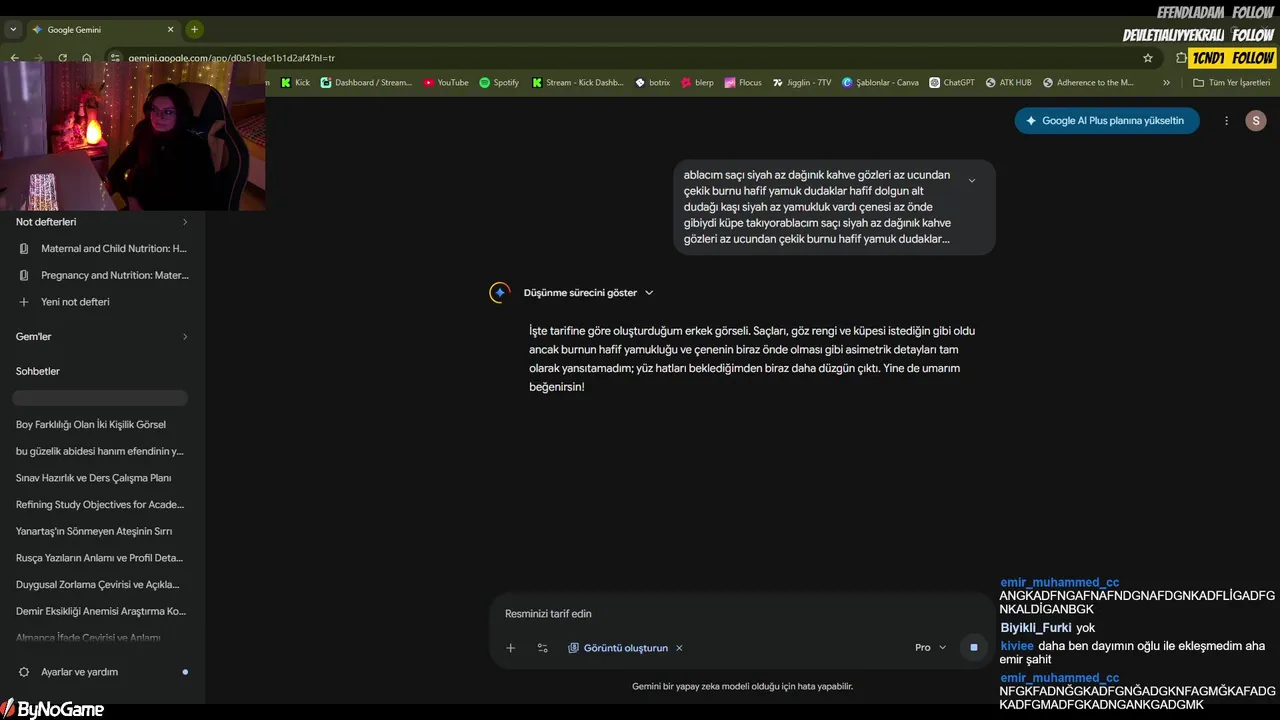The width and height of the screenshot is (1280, 720).
Task: Reload the page
Action: tap(62, 58)
